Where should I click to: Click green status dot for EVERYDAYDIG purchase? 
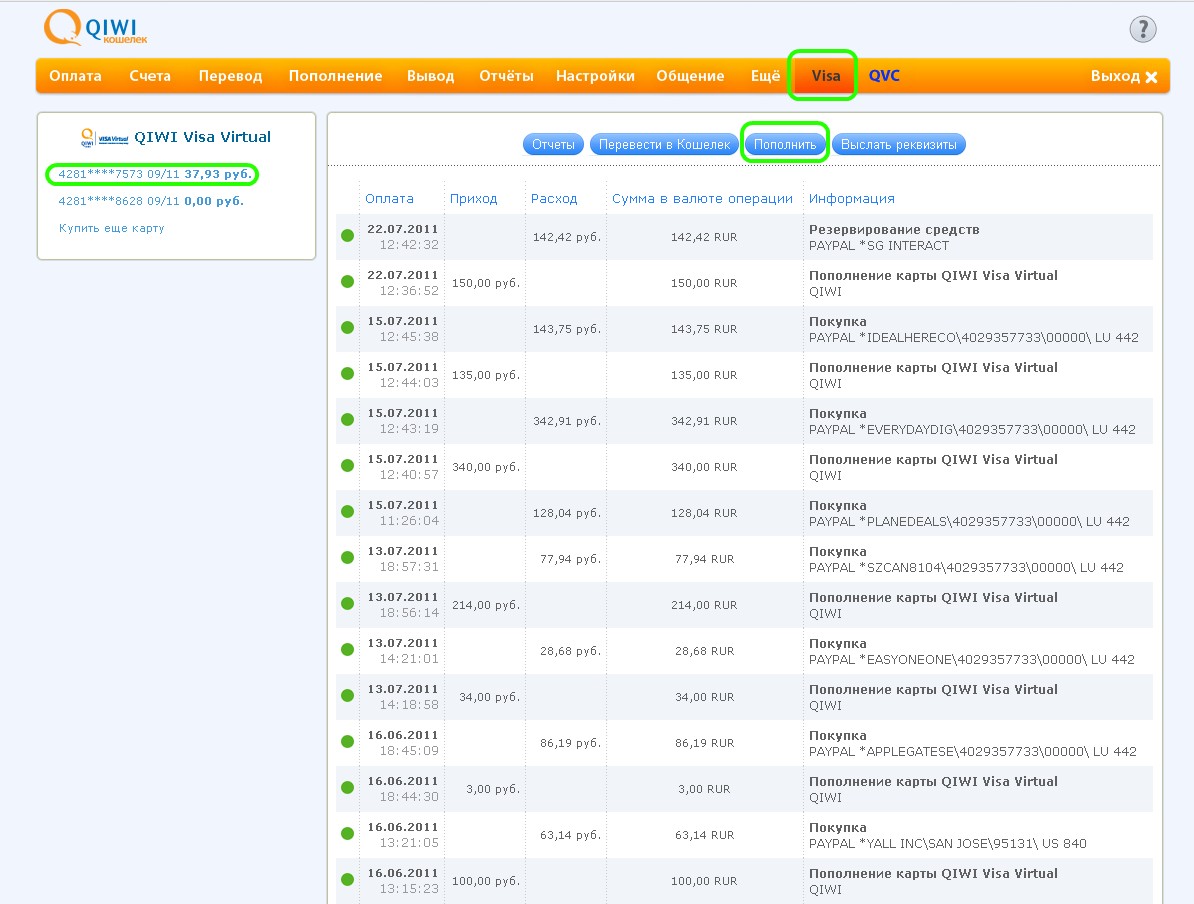(347, 420)
